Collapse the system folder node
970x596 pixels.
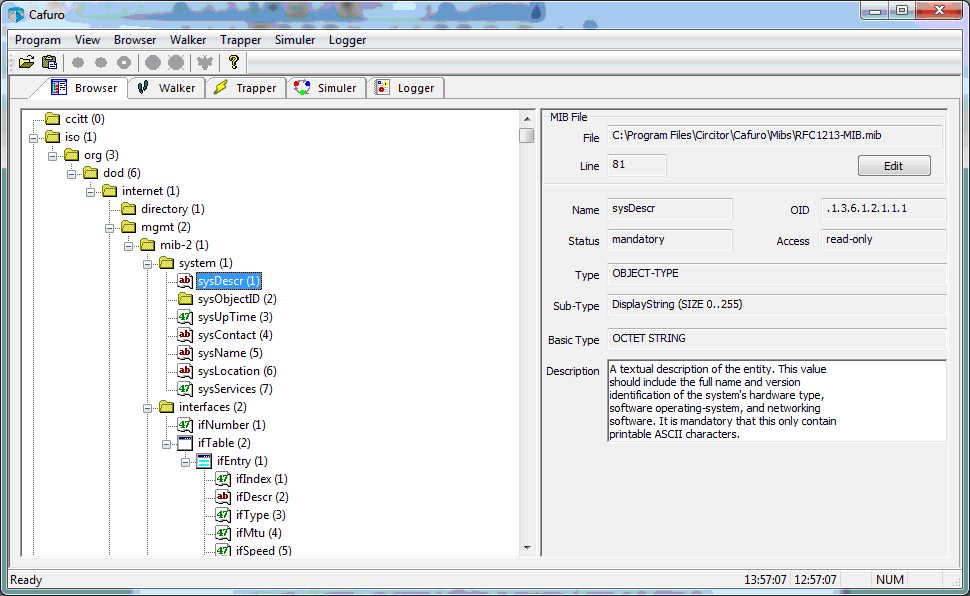point(148,263)
